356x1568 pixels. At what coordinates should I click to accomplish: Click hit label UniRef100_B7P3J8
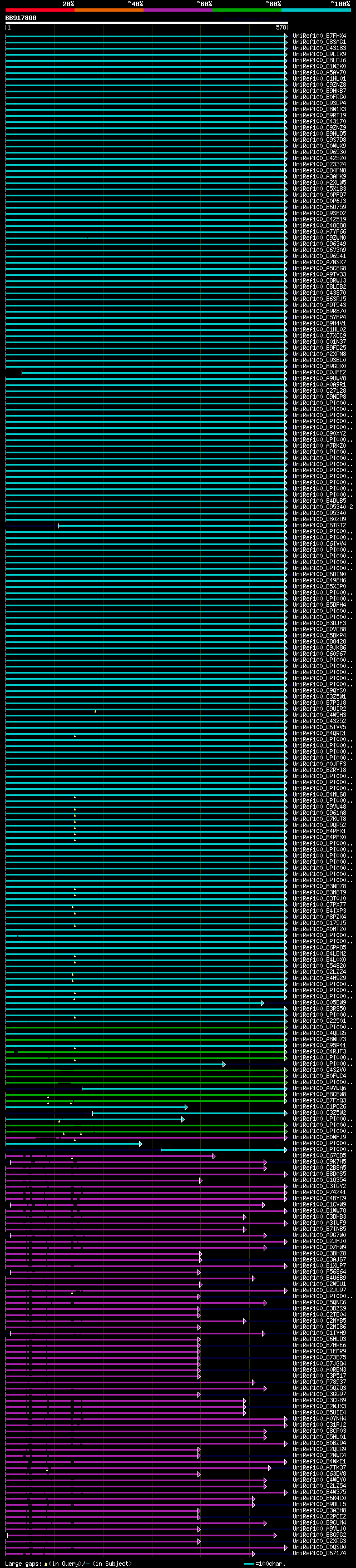click(x=319, y=703)
